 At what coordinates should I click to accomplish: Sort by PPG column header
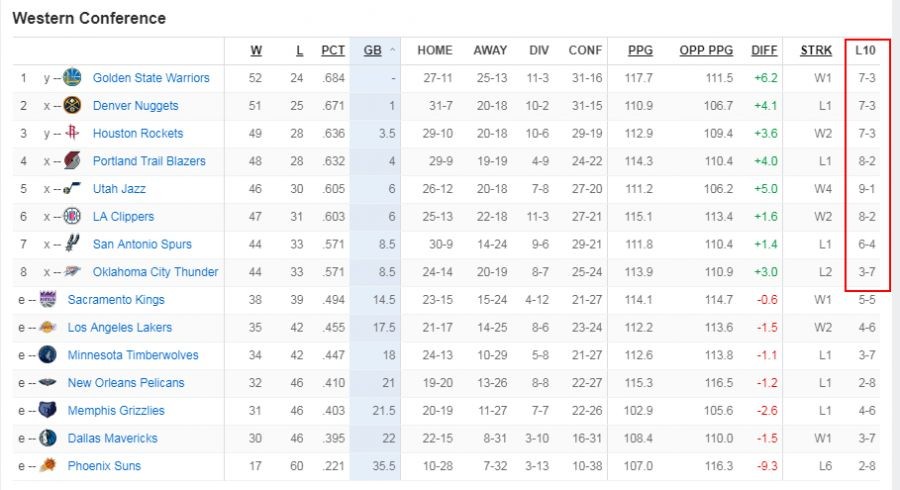[x=640, y=50]
